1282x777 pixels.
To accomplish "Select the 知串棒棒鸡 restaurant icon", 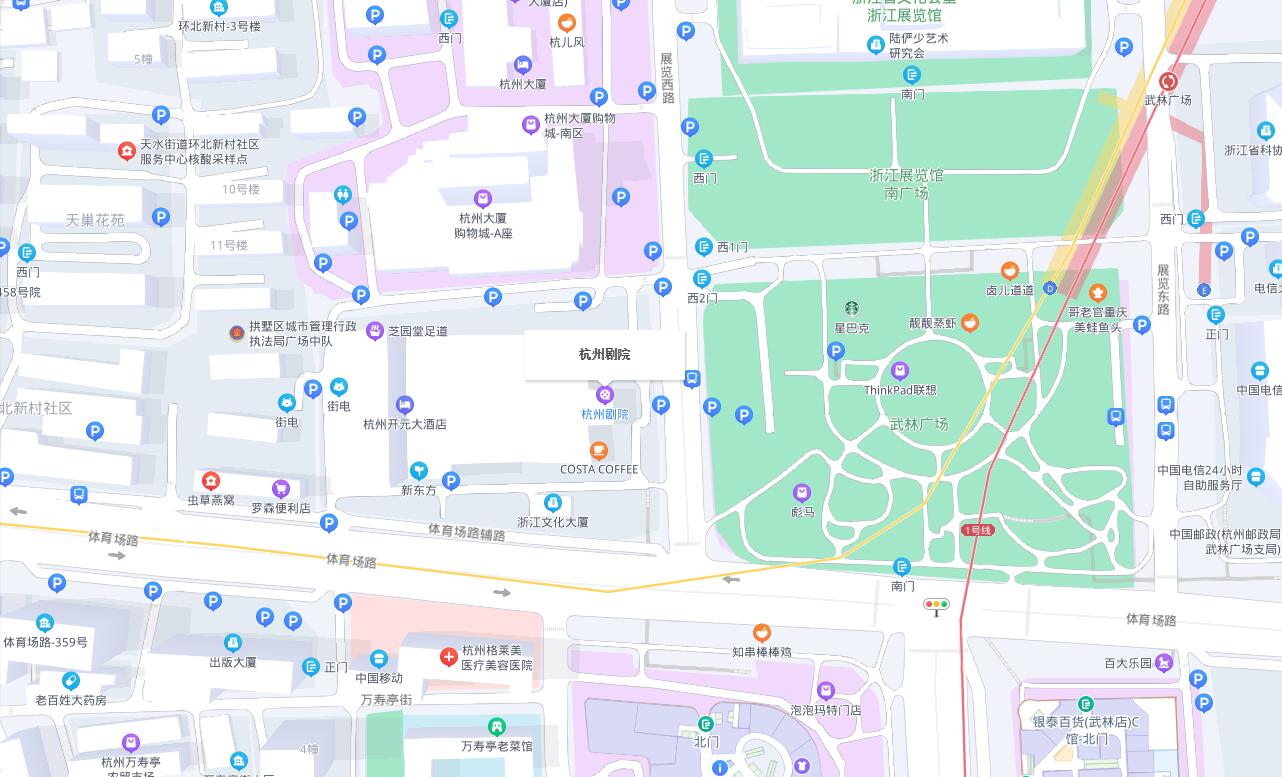I will click(x=761, y=633).
